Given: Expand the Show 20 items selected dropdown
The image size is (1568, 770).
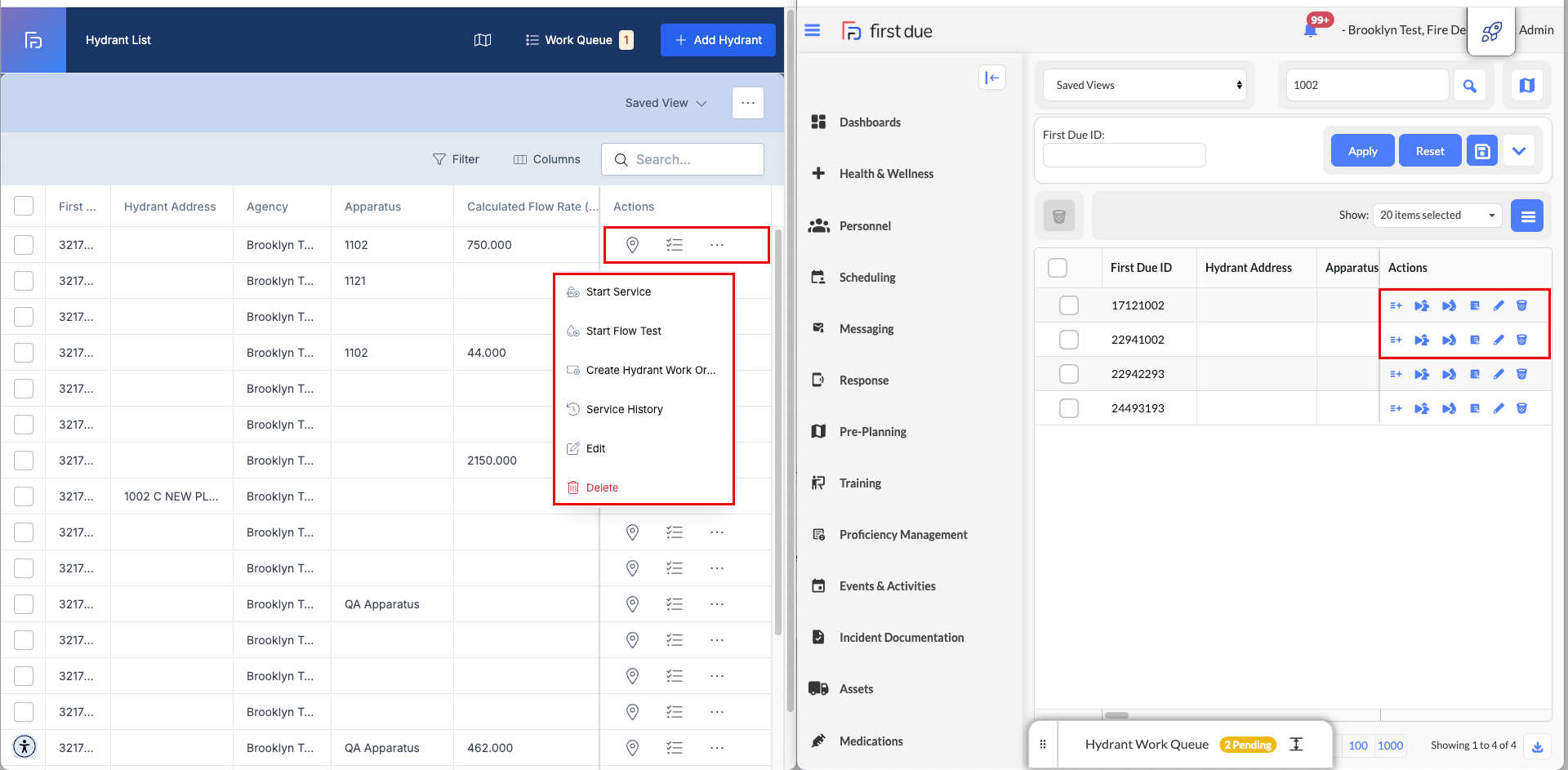Looking at the screenshot, I should tap(1437, 216).
